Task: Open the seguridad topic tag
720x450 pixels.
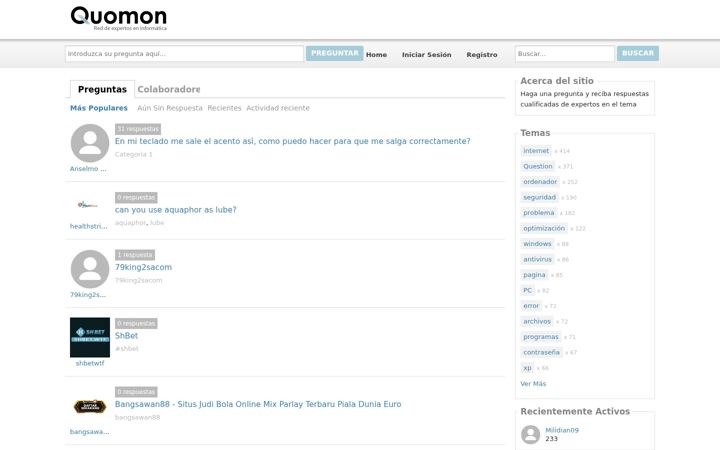Action: pyautogui.click(x=540, y=197)
